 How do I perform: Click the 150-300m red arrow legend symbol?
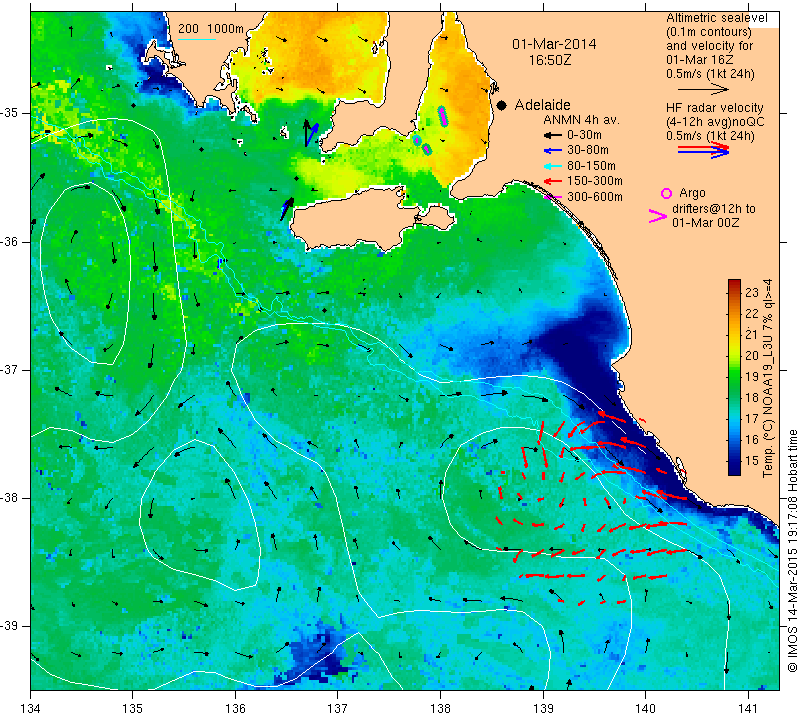click(x=552, y=181)
